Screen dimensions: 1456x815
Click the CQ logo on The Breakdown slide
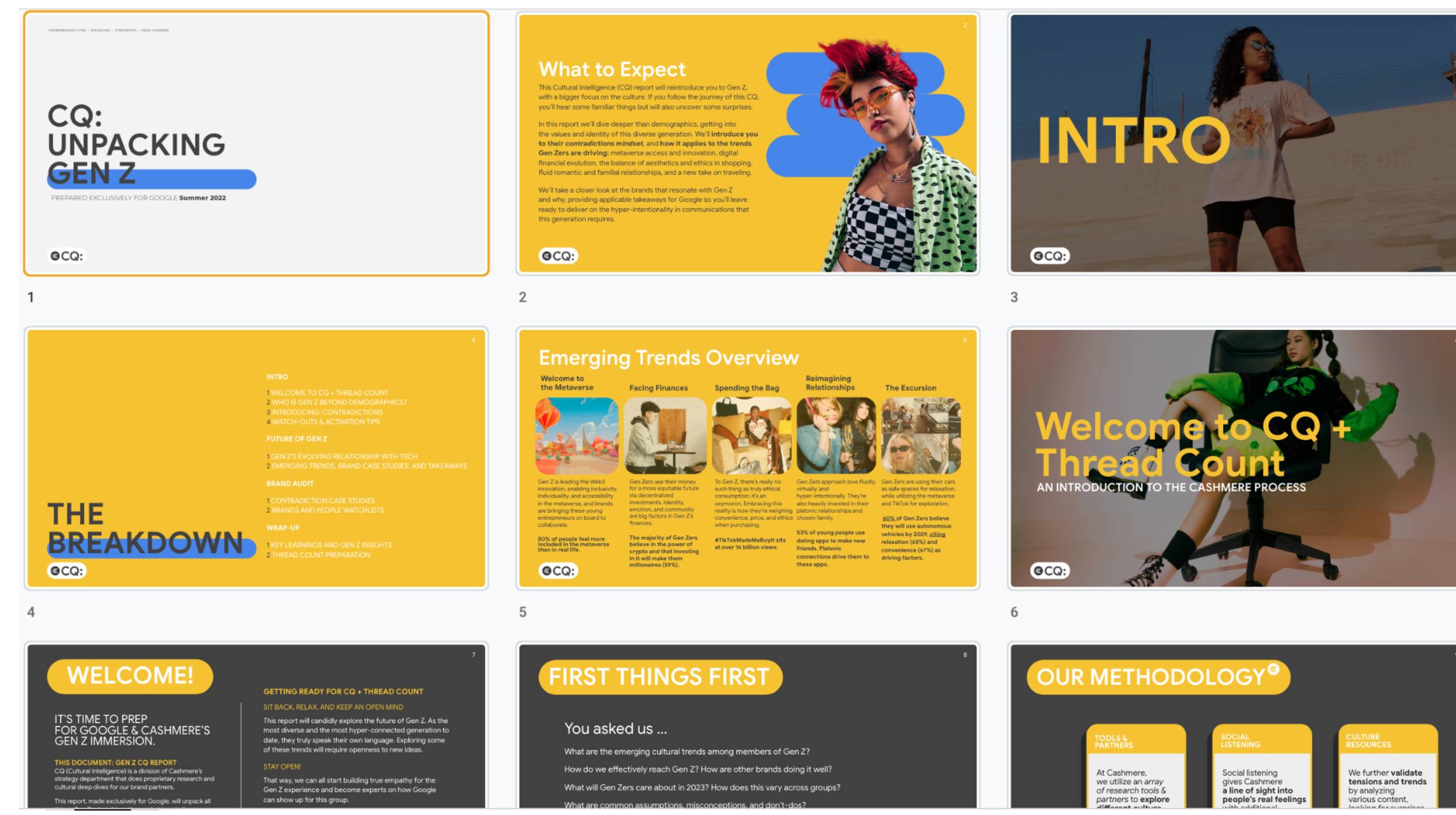(66, 570)
